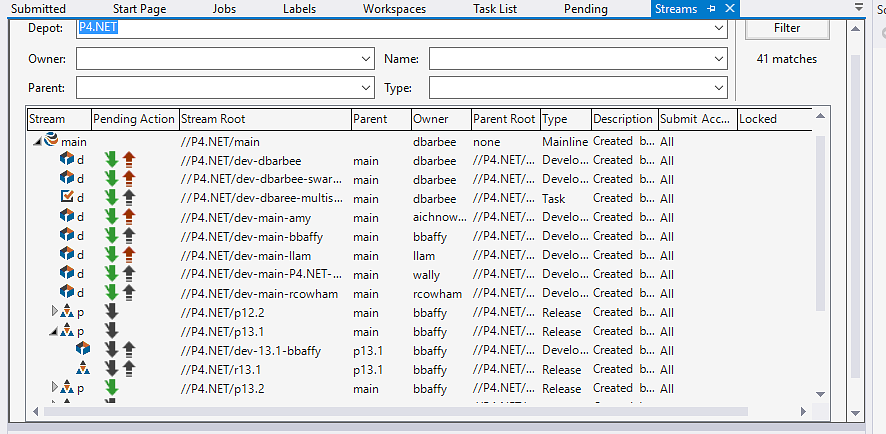Switch to the Workspaces tab
Viewport: 886px width, 434px height.
click(393, 9)
